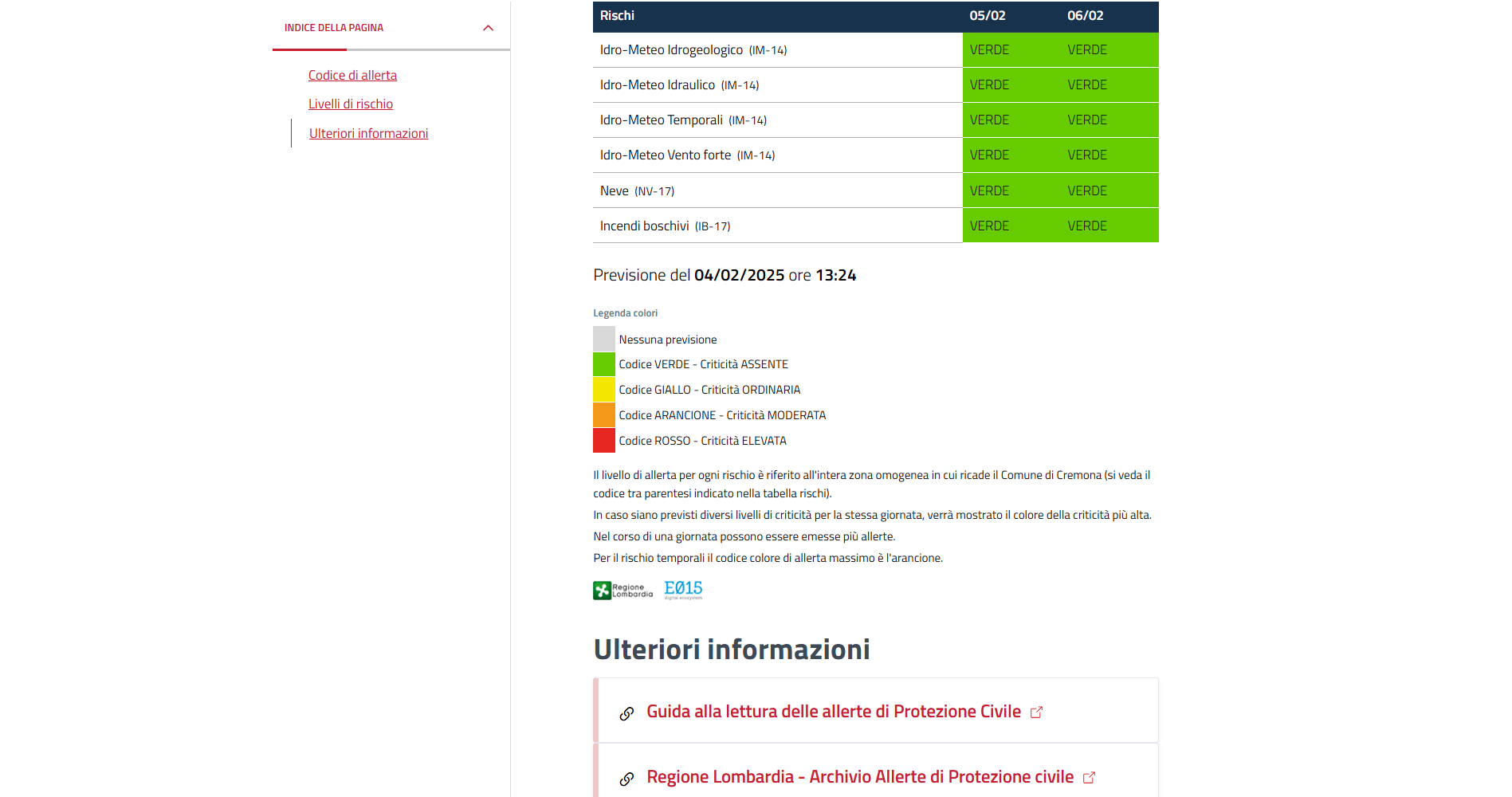This screenshot has height=797, width=1512.
Task: Open Guida alla lettura delle allerte link
Action: (x=833, y=712)
